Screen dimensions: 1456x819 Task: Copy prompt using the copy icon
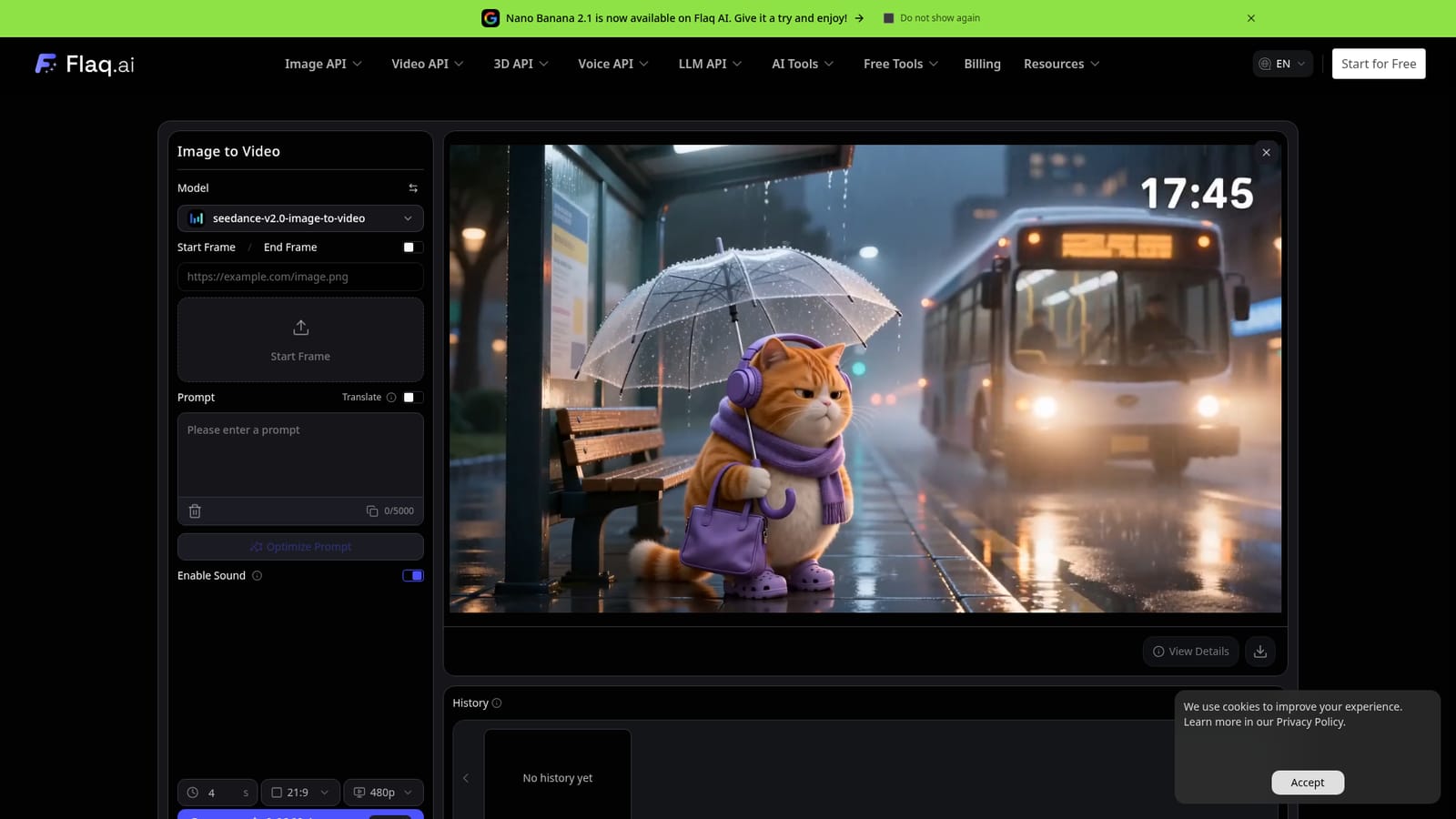tap(372, 511)
